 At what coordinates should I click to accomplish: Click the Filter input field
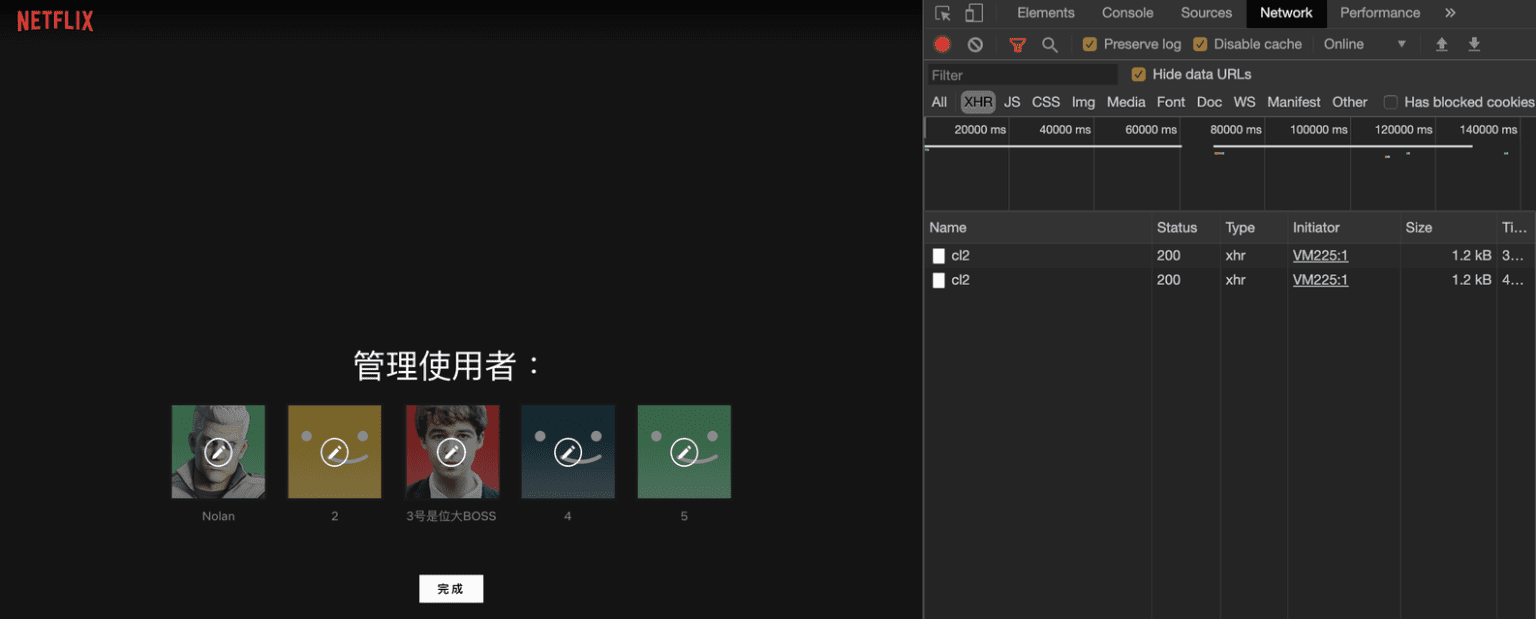[x=1020, y=74]
